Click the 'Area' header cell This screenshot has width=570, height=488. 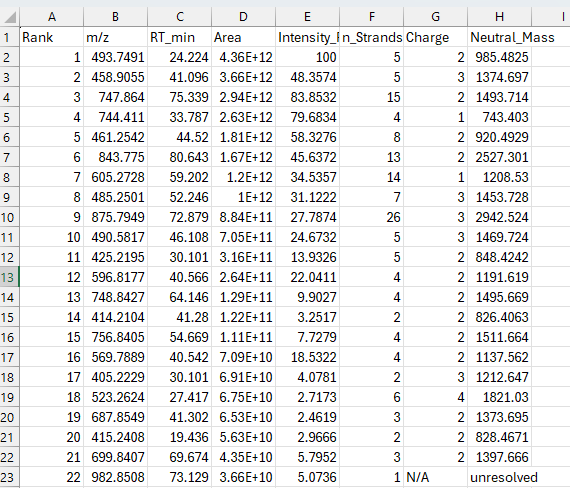[244, 37]
